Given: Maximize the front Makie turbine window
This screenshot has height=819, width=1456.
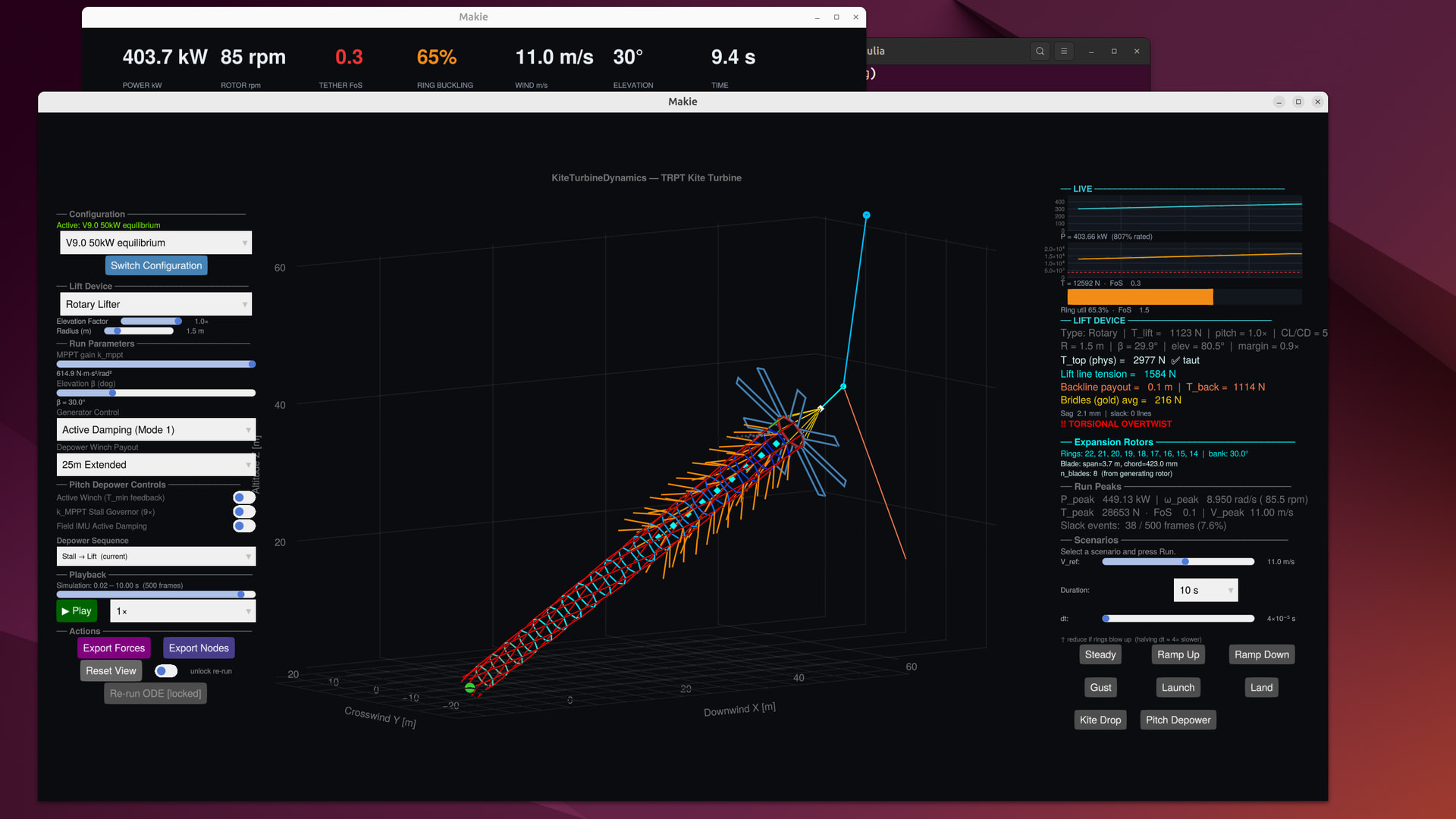Looking at the screenshot, I should pyautogui.click(x=1298, y=102).
